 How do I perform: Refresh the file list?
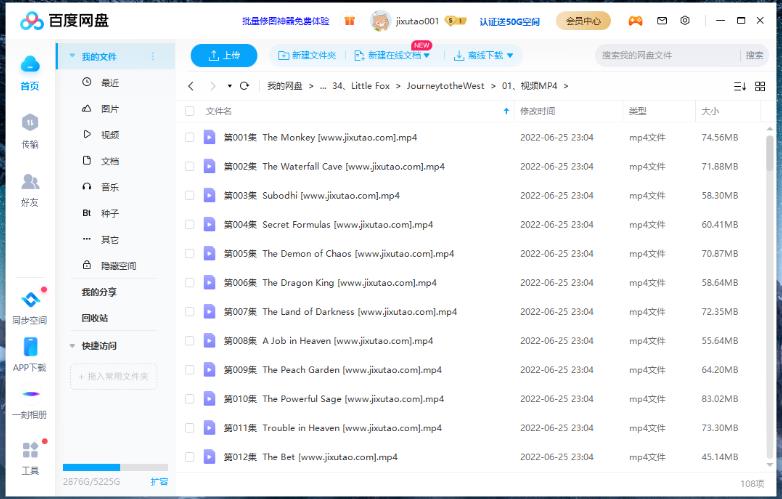(x=244, y=86)
